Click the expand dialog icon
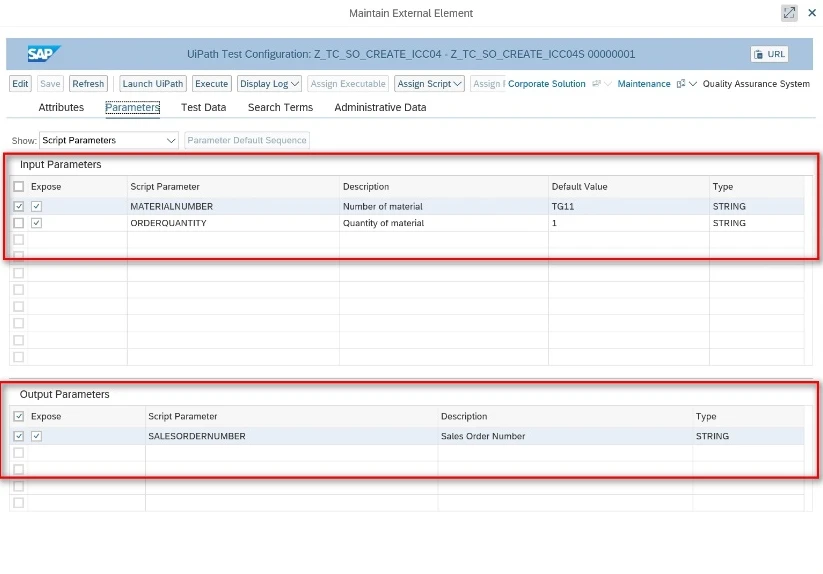The height and width of the screenshot is (574, 823). pos(789,13)
